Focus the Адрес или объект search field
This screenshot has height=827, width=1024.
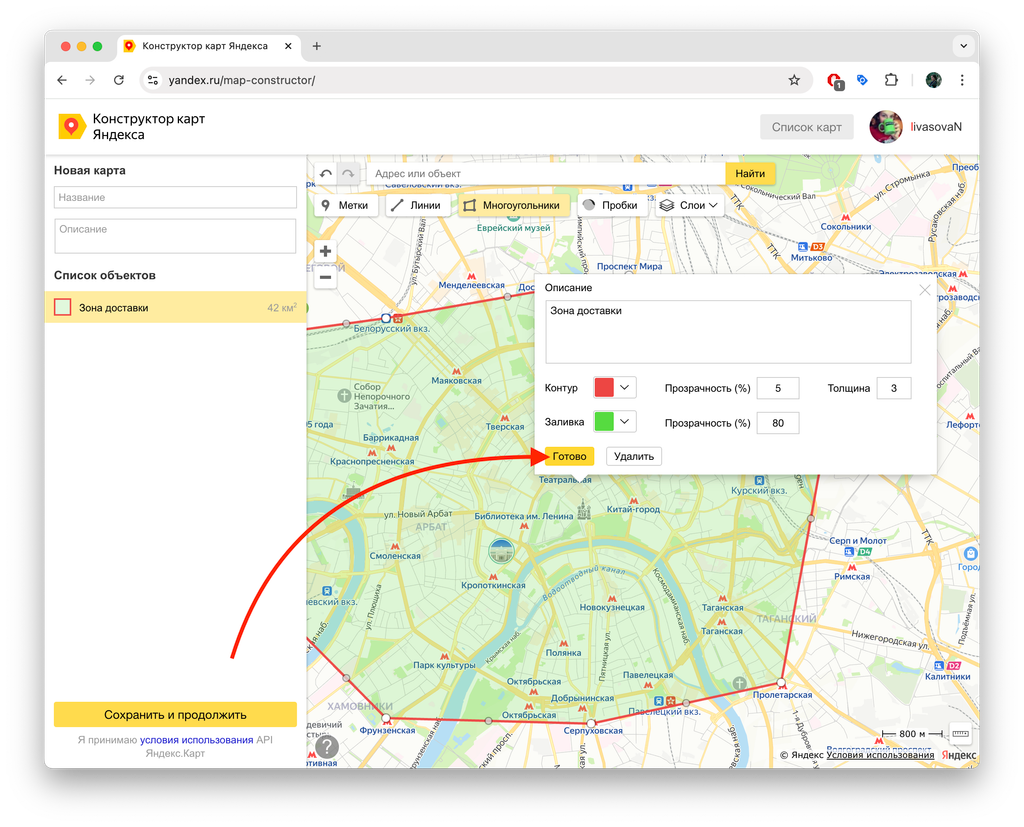point(546,174)
